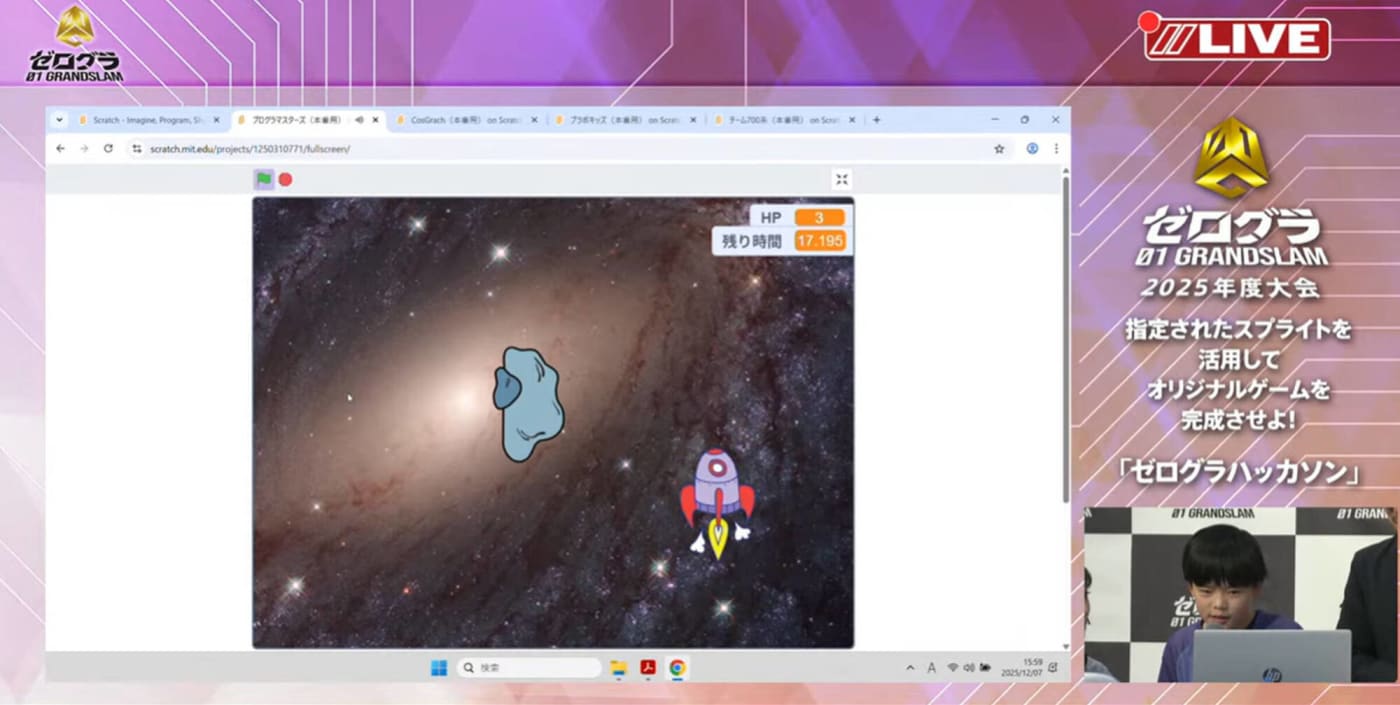Image resolution: width=1400 pixels, height=705 pixels.
Task: Open the tab search dropdown arrow
Action: (59, 120)
